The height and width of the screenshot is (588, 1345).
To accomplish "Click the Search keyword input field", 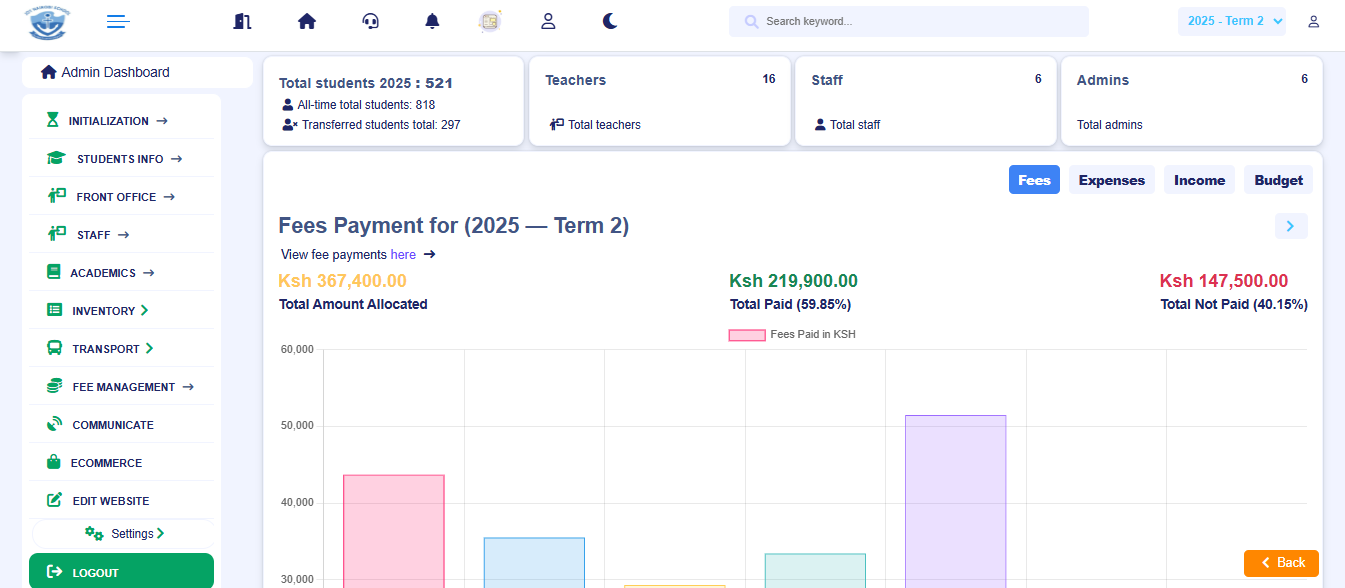I will pyautogui.click(x=908, y=21).
